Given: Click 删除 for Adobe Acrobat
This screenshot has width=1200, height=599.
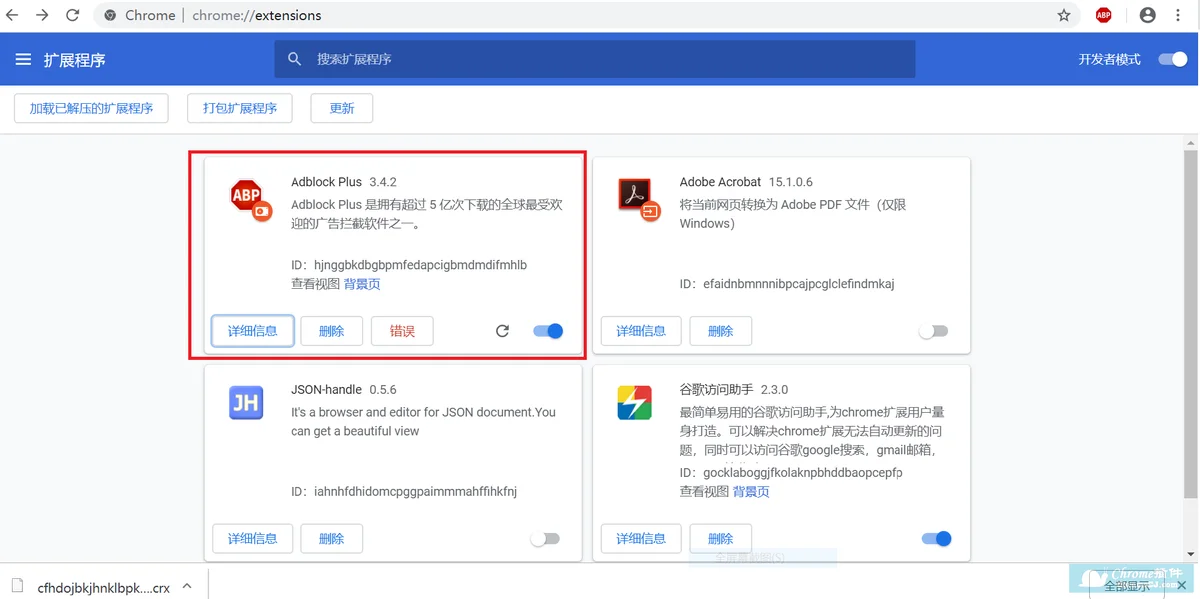Looking at the screenshot, I should pos(721,331).
